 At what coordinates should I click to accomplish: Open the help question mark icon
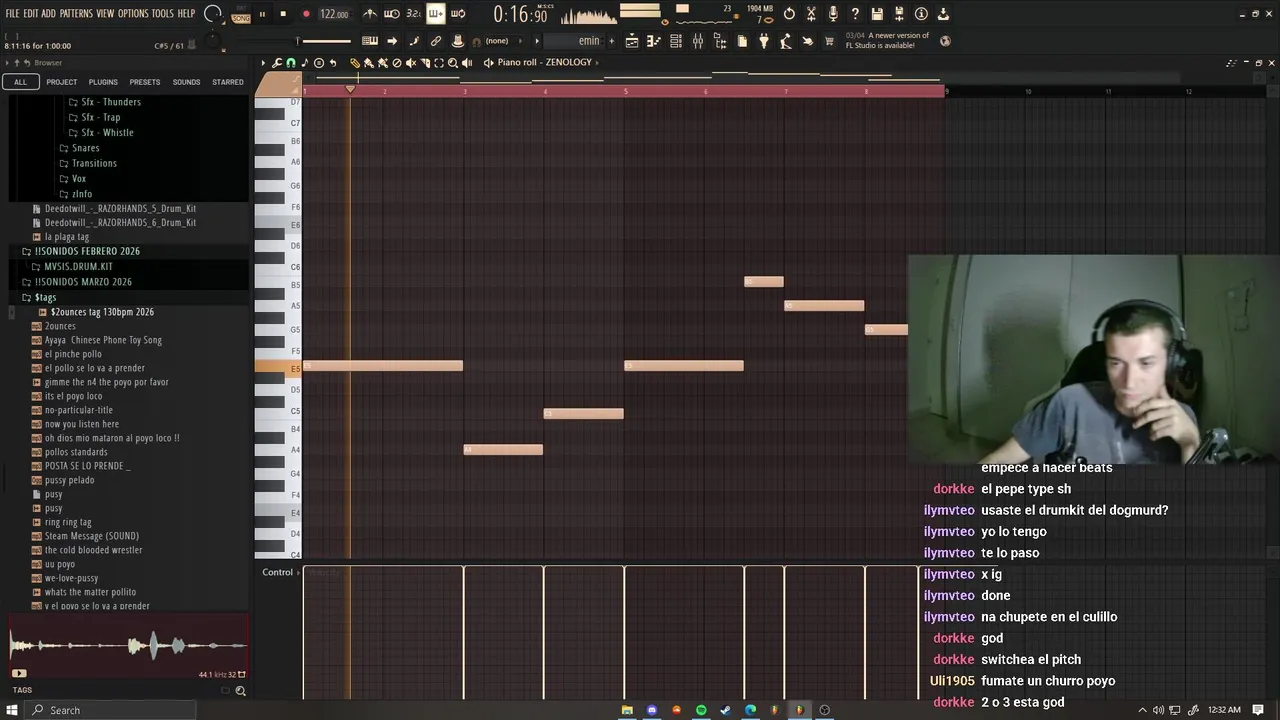[855, 14]
